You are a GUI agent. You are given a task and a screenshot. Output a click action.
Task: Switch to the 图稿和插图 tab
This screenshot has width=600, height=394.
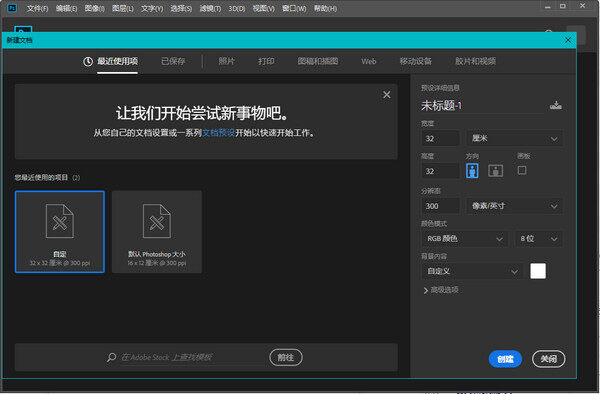pos(318,61)
